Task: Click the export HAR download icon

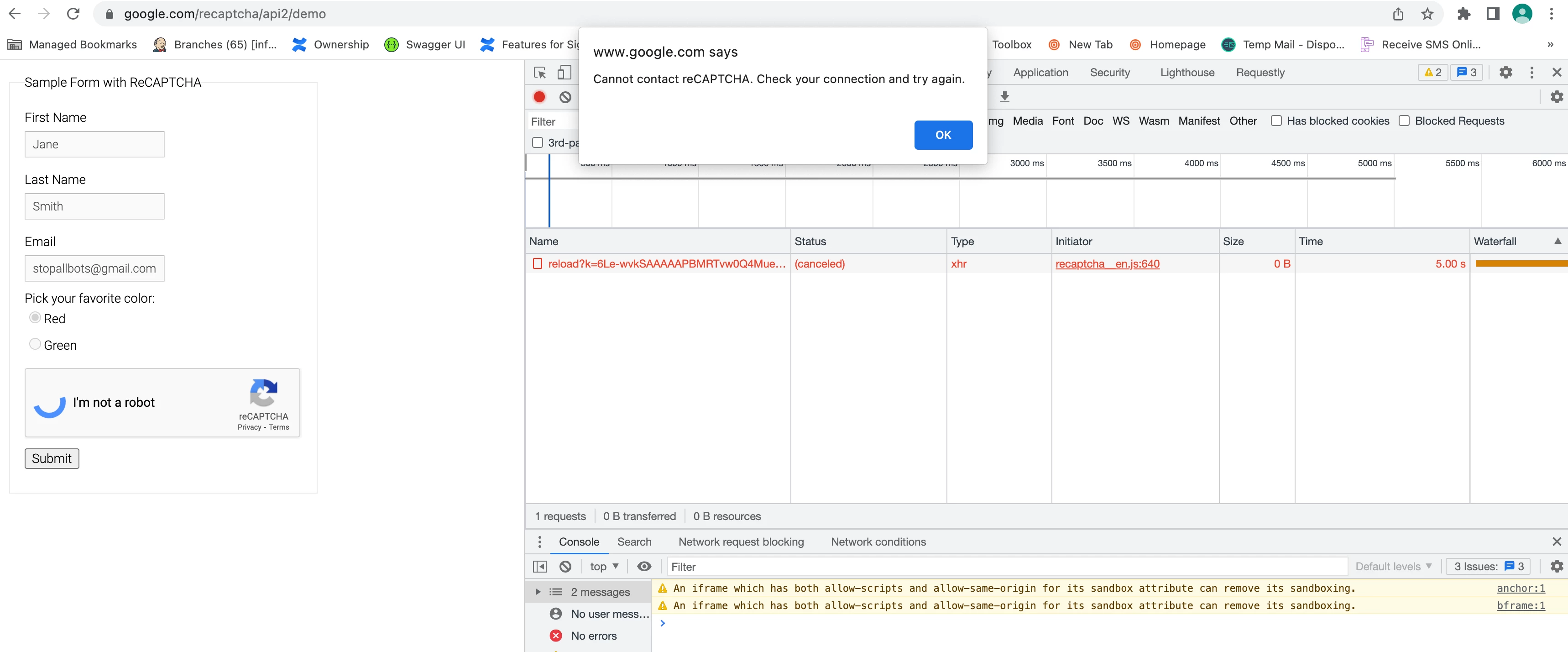Action: click(1005, 97)
